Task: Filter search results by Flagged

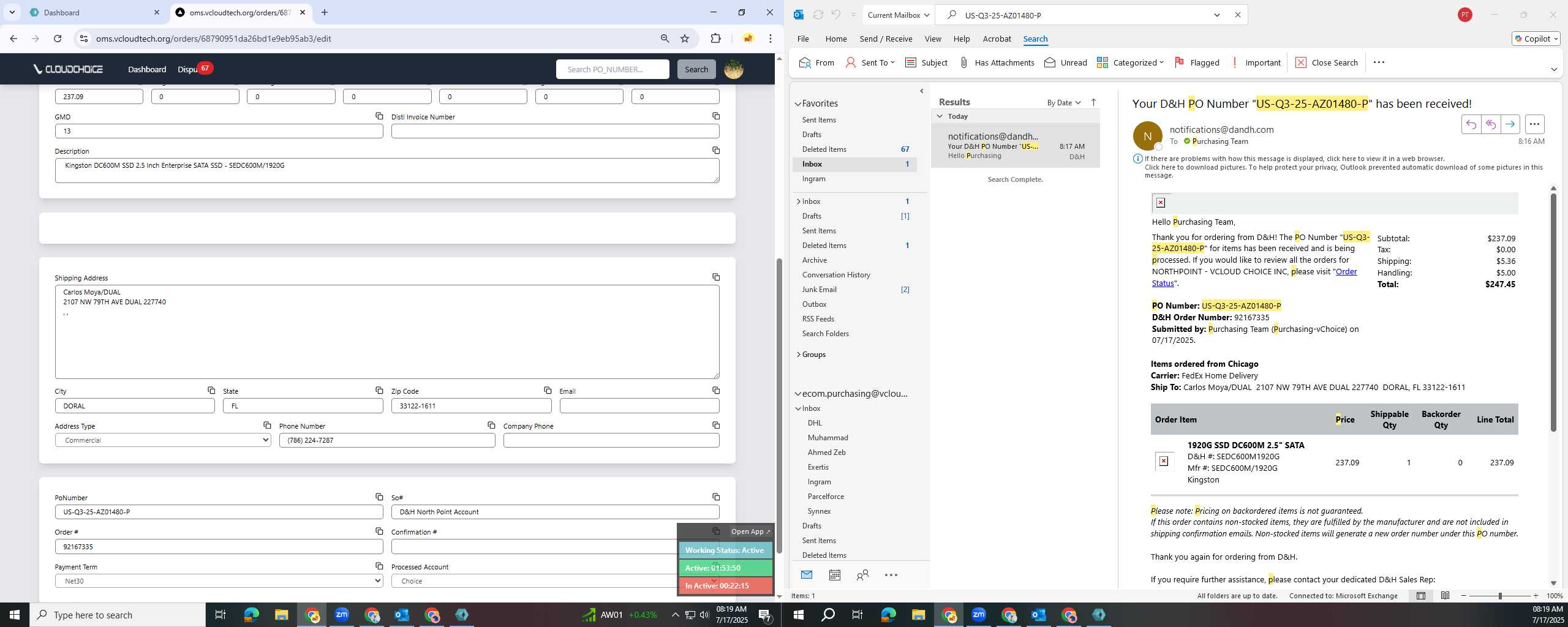Action: 1197,62
